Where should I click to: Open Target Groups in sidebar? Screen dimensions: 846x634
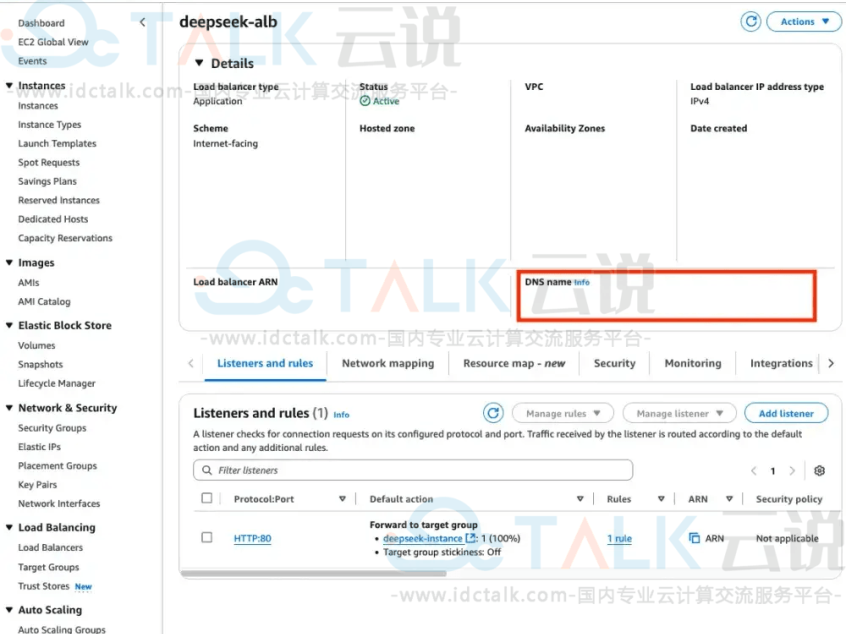(x=49, y=567)
